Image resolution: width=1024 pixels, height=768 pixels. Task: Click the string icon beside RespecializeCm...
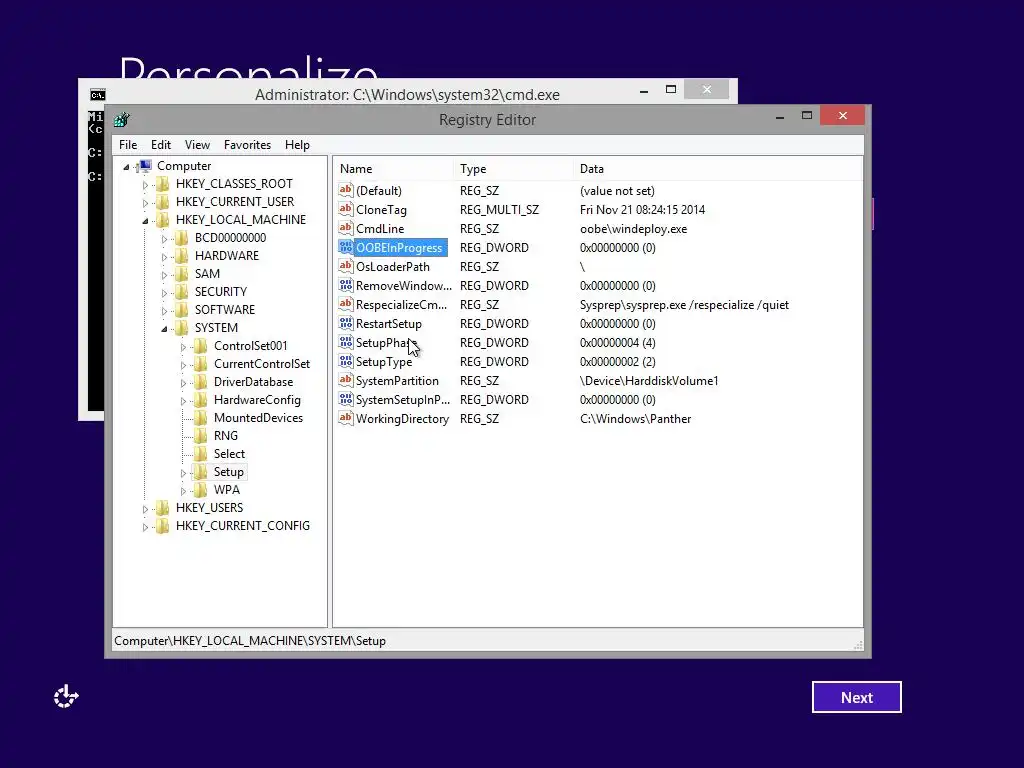tap(345, 304)
